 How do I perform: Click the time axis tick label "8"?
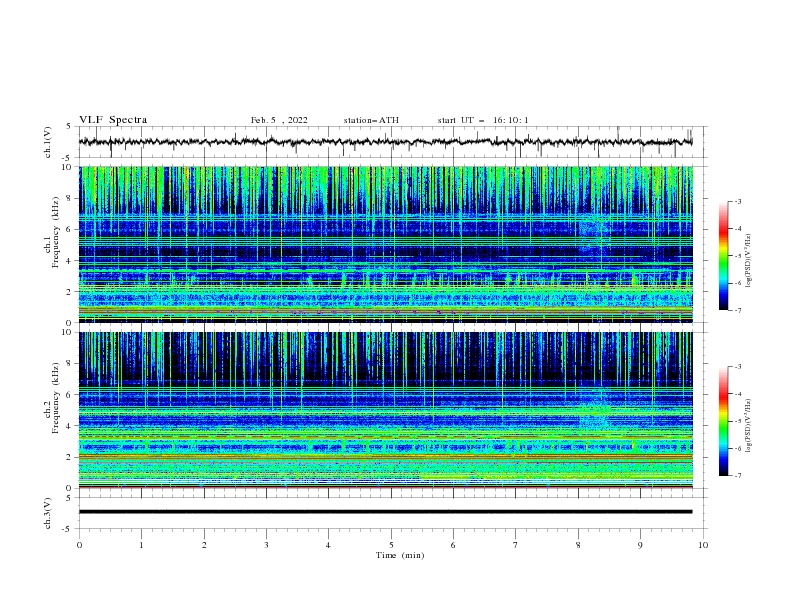pos(578,545)
